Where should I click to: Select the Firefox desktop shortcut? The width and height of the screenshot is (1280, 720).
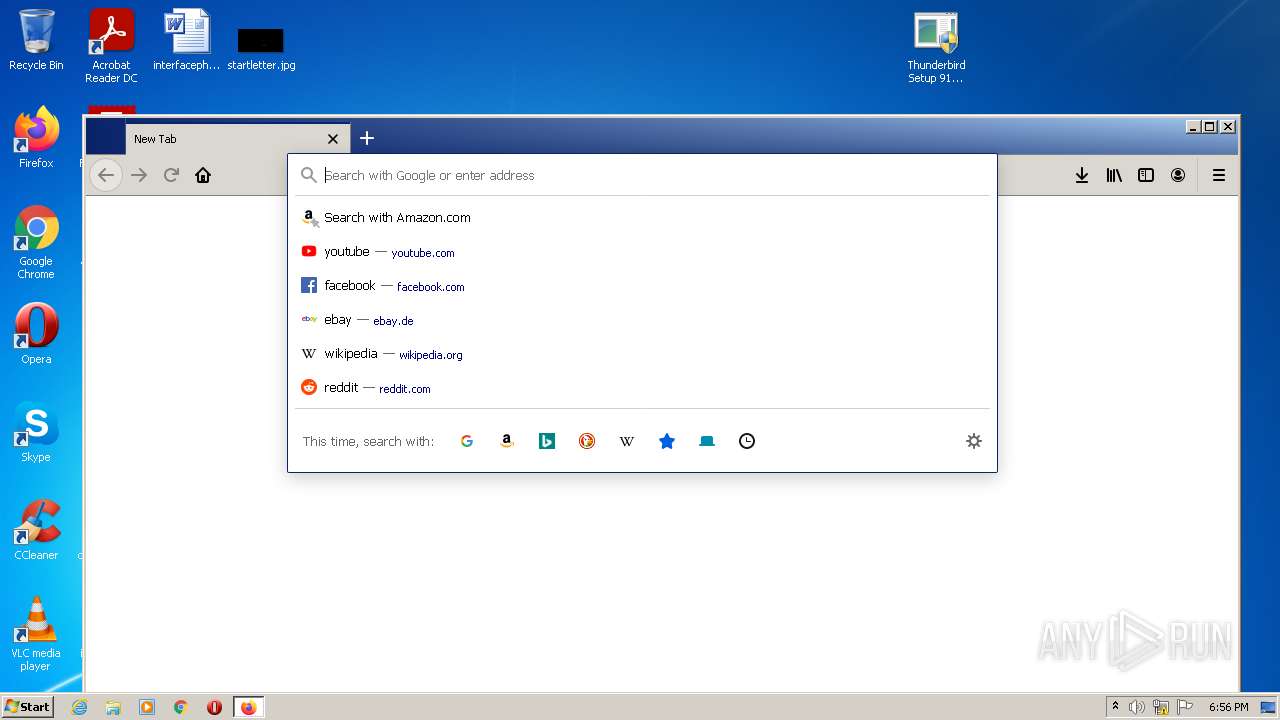pyautogui.click(x=36, y=137)
